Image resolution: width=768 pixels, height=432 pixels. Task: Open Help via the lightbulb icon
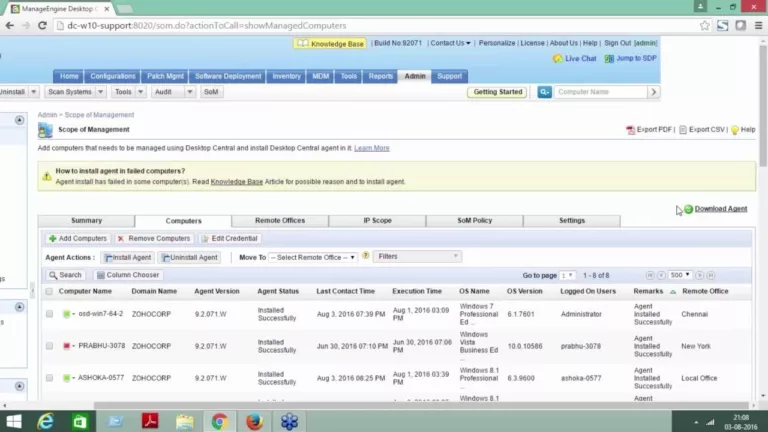[735, 130]
